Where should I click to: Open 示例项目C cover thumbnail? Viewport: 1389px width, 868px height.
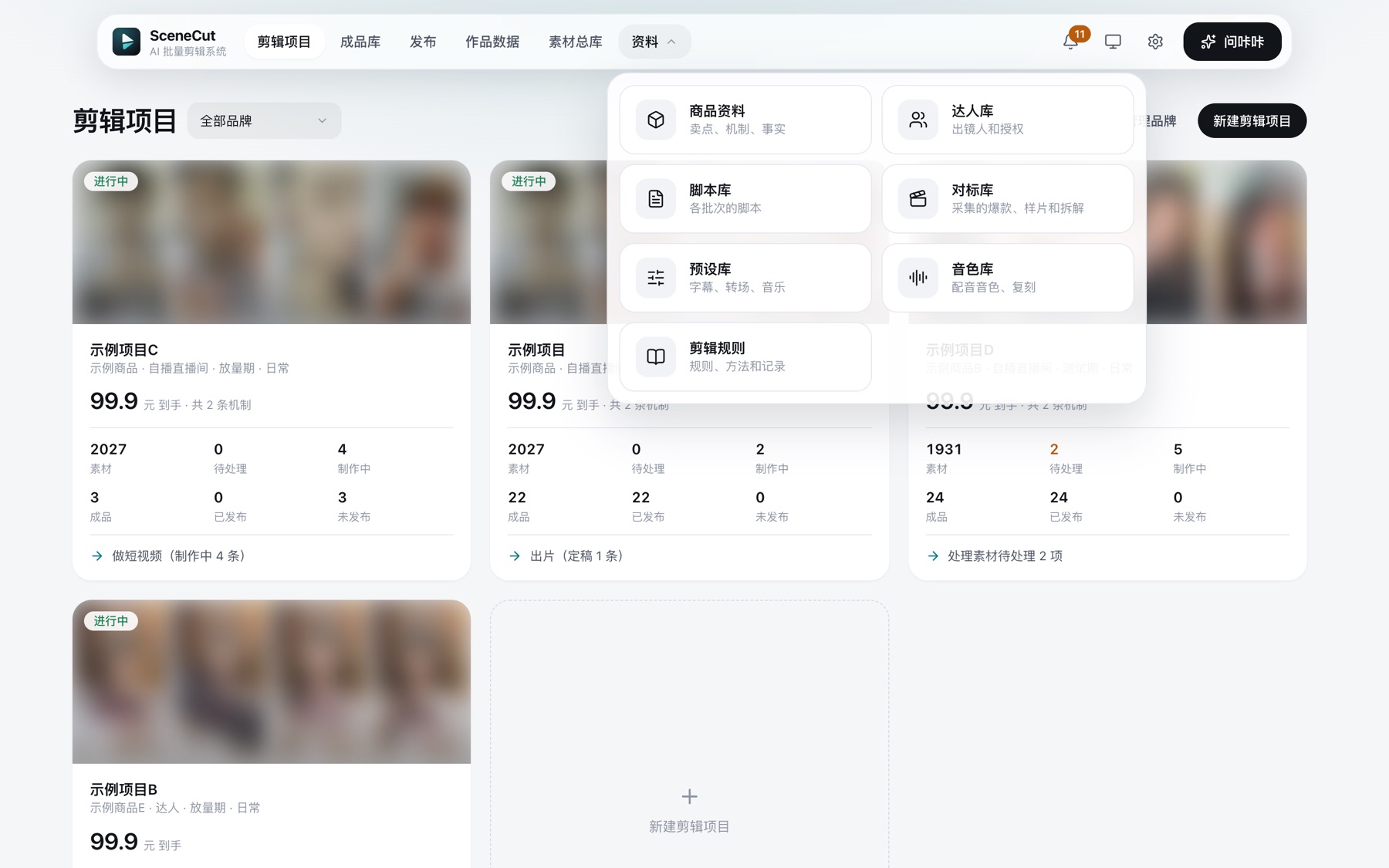point(272,242)
